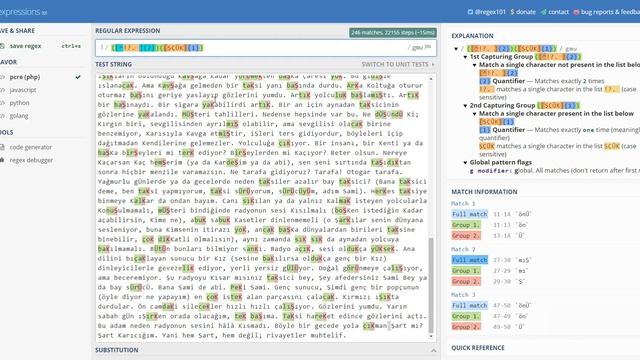Collapse 'Match a single character not present' node
Image resolution: width=640 pixels, height=360 pixels.
tap(474, 65)
